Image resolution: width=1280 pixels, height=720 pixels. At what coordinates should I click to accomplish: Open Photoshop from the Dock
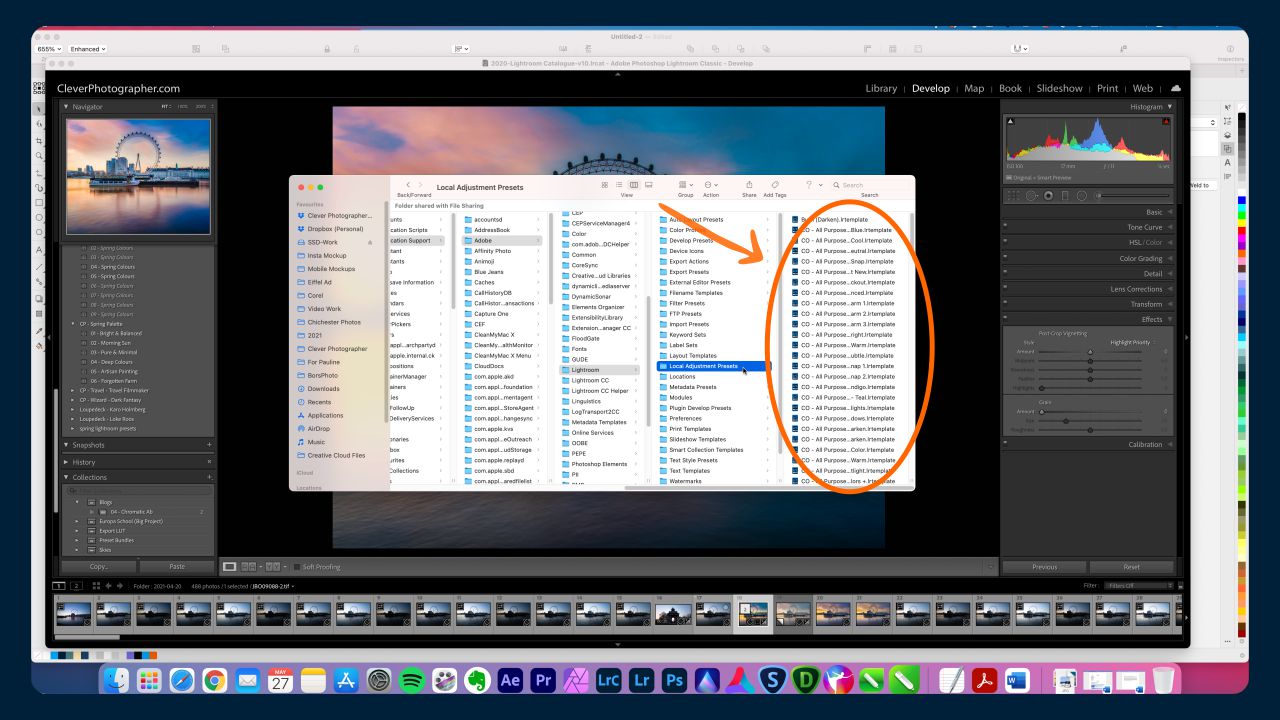coord(674,680)
